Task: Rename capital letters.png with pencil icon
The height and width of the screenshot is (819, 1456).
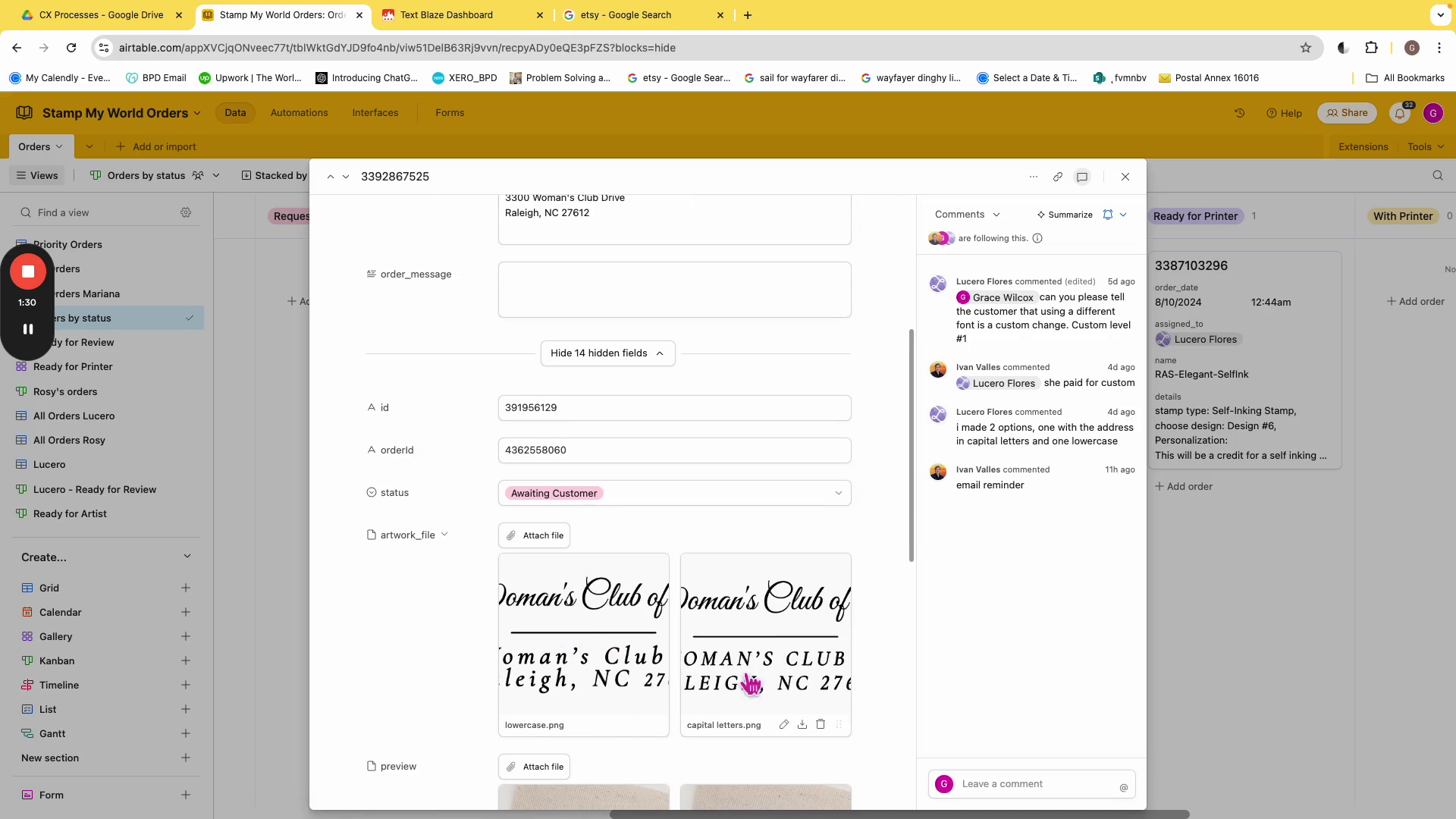Action: [784, 725]
